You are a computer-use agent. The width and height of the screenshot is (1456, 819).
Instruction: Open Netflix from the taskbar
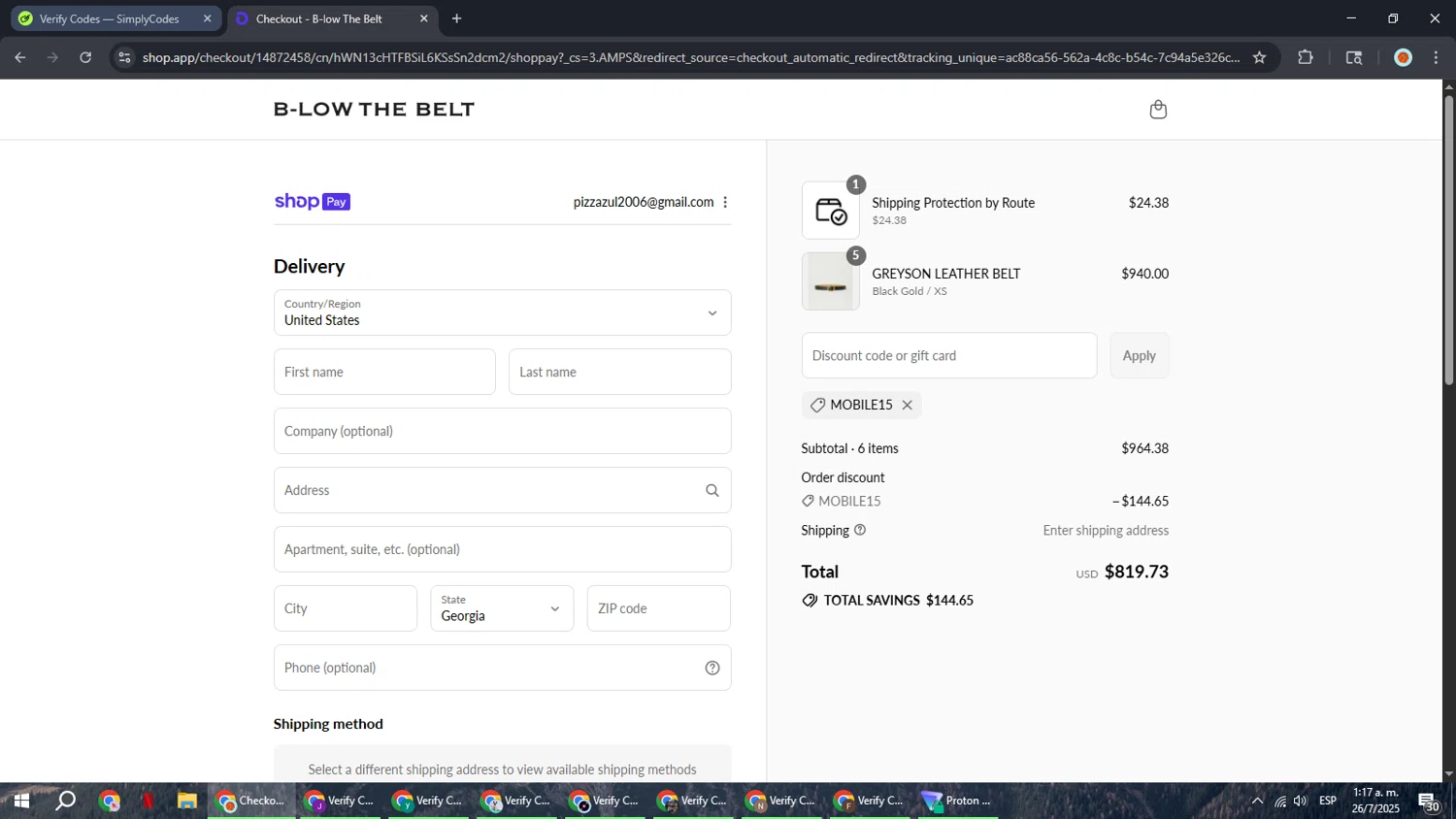(x=148, y=801)
